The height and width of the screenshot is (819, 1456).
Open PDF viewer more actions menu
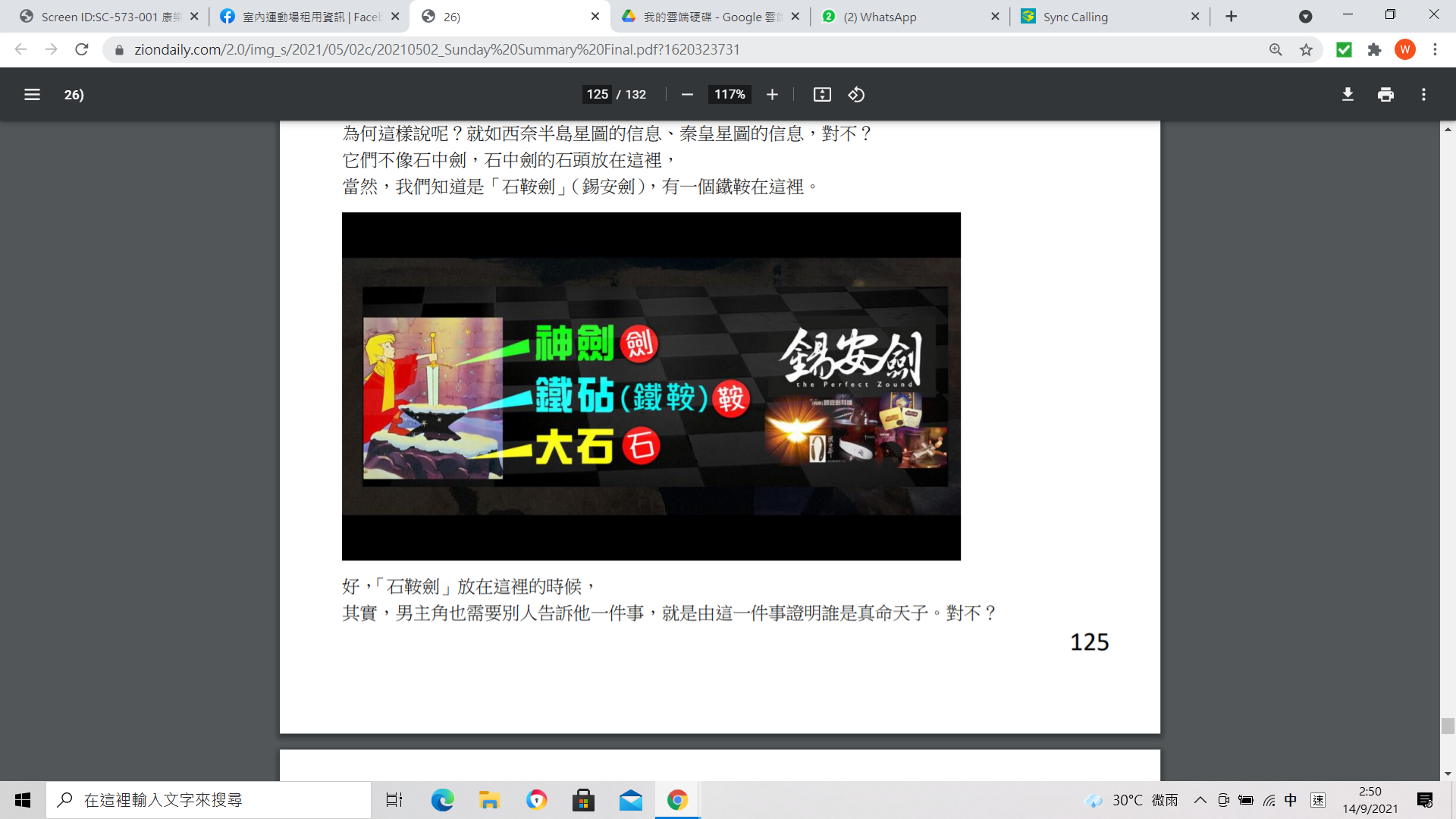1423,95
